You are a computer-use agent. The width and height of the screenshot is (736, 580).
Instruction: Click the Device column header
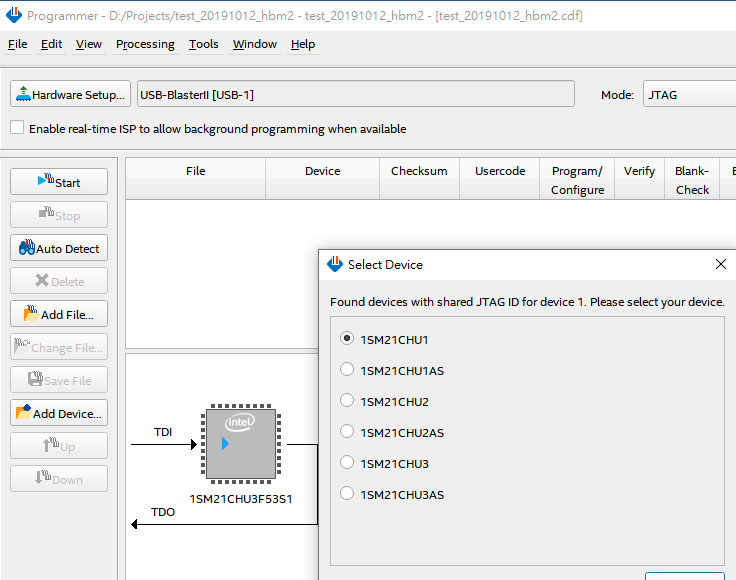point(322,179)
